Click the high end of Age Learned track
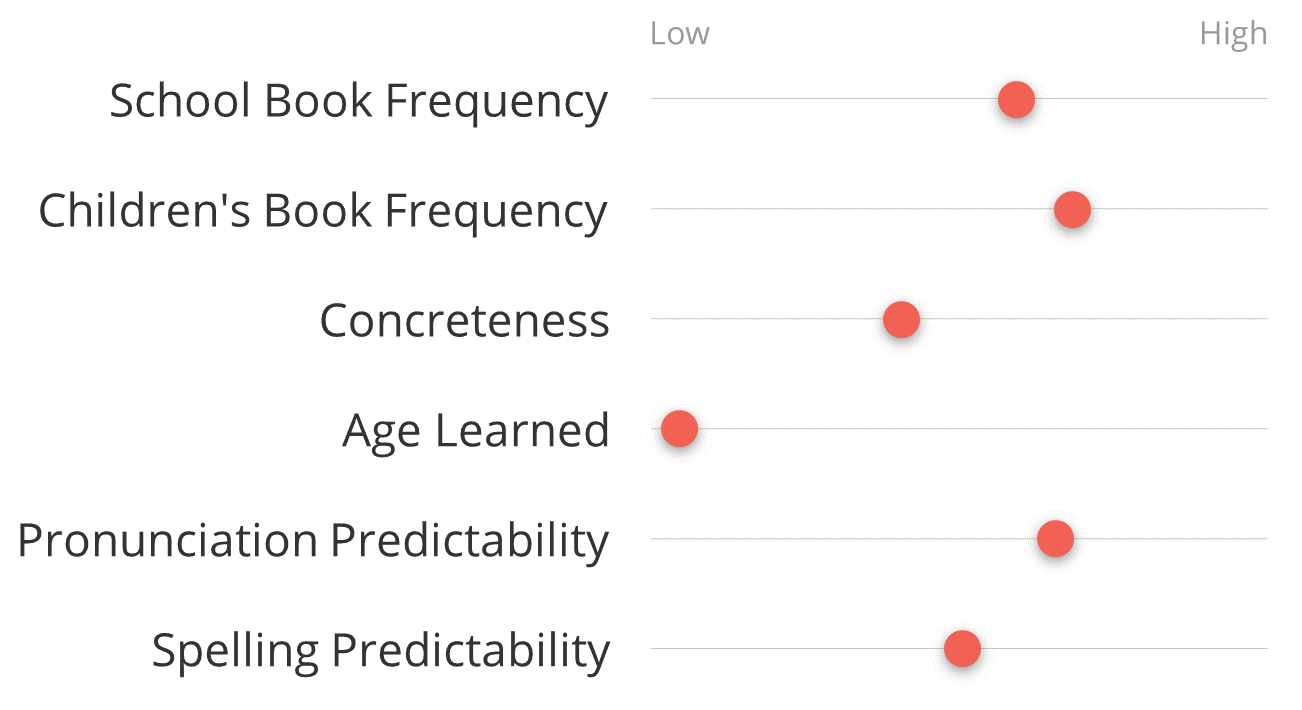Image resolution: width=1302 pixels, height=710 pixels. (1260, 429)
